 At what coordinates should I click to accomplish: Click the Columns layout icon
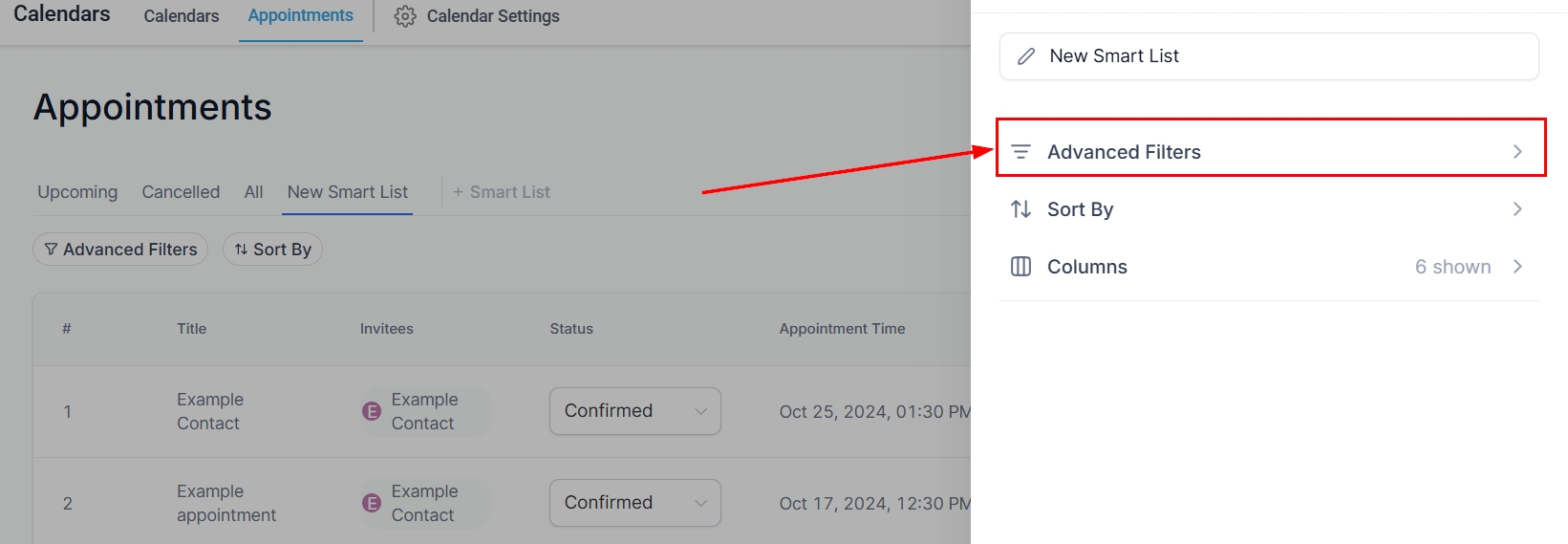(1020, 267)
